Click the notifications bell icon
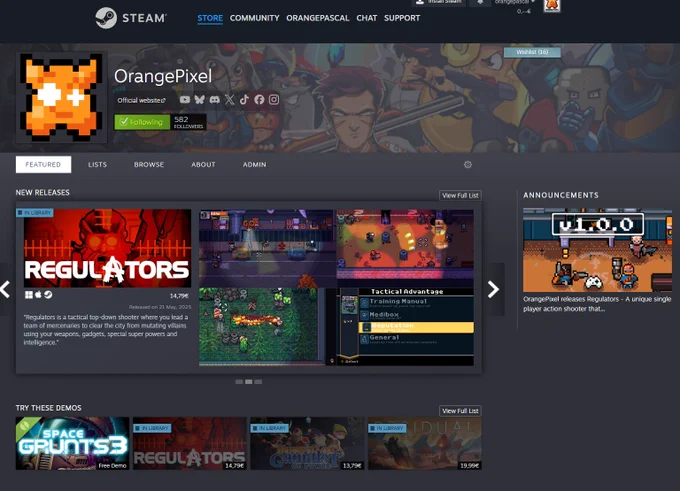The width and height of the screenshot is (680, 491). click(480, 2)
